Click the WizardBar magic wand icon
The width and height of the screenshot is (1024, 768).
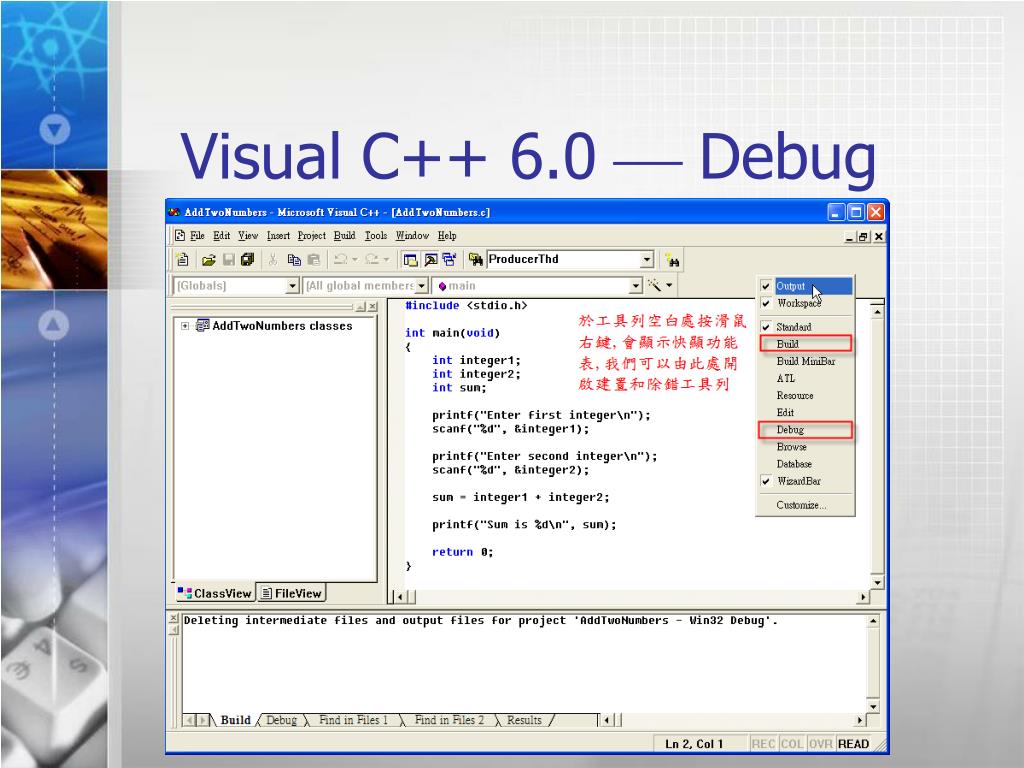[653, 285]
